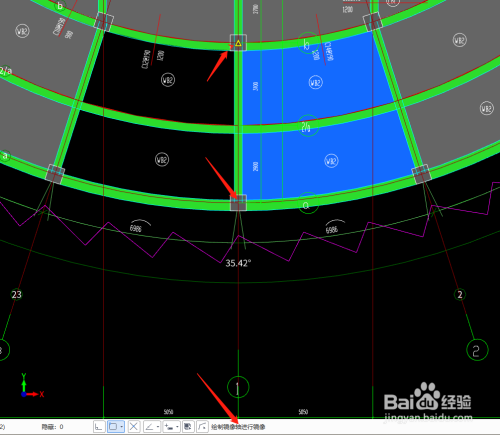500x435 pixels.
Task: Click right 6986 arc dimension text
Action: point(332,230)
